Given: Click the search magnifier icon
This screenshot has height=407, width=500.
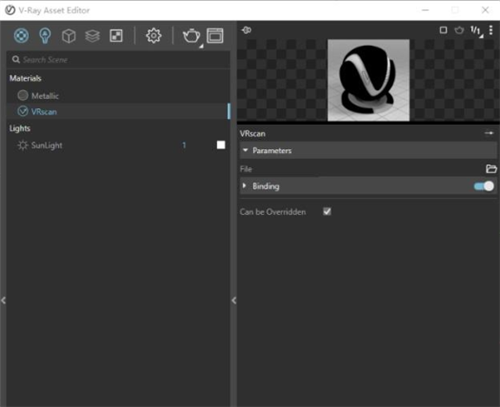Looking at the screenshot, I should click(x=16, y=60).
